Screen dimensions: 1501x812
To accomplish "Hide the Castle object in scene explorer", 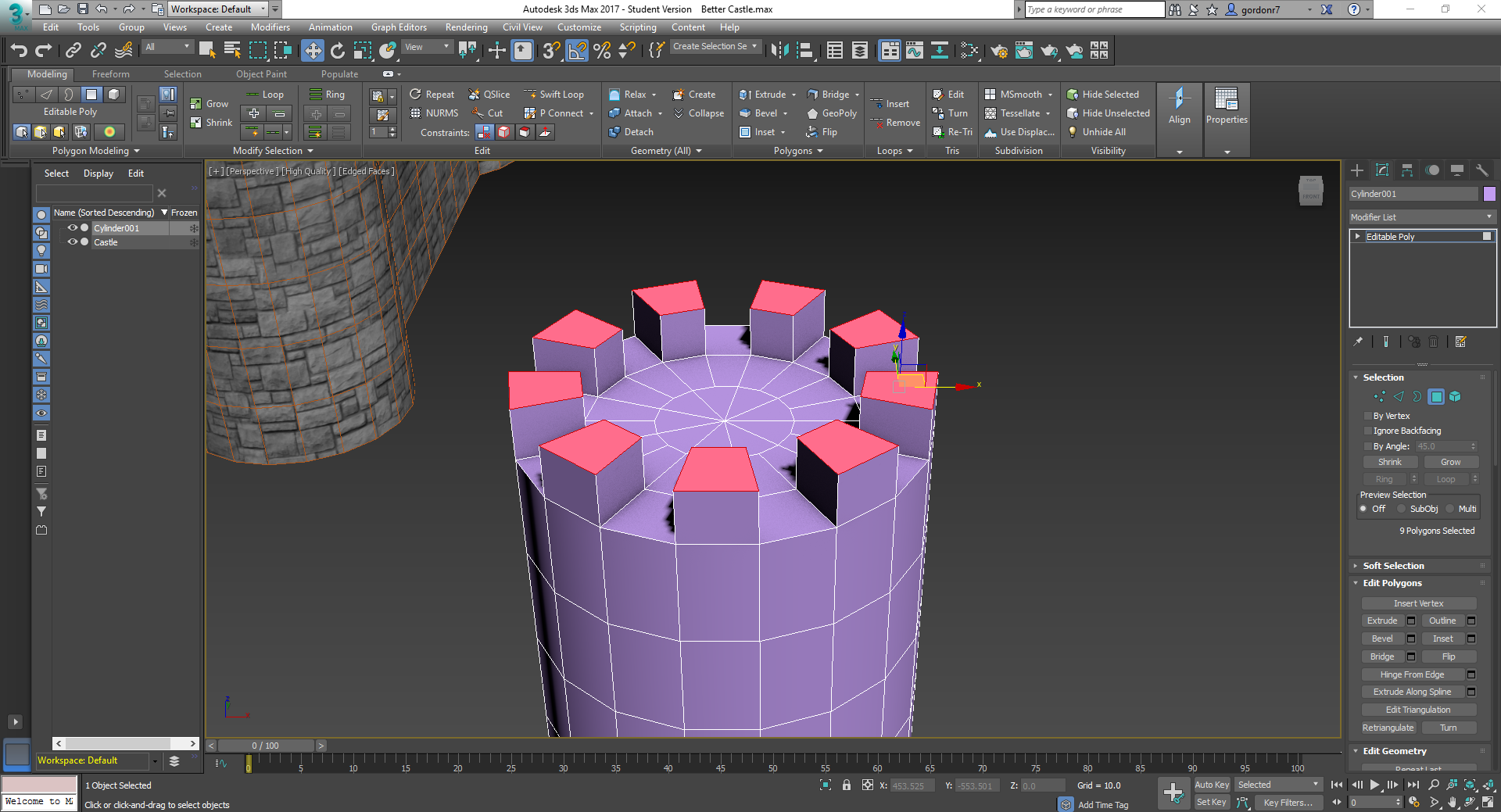I will pyautogui.click(x=72, y=242).
